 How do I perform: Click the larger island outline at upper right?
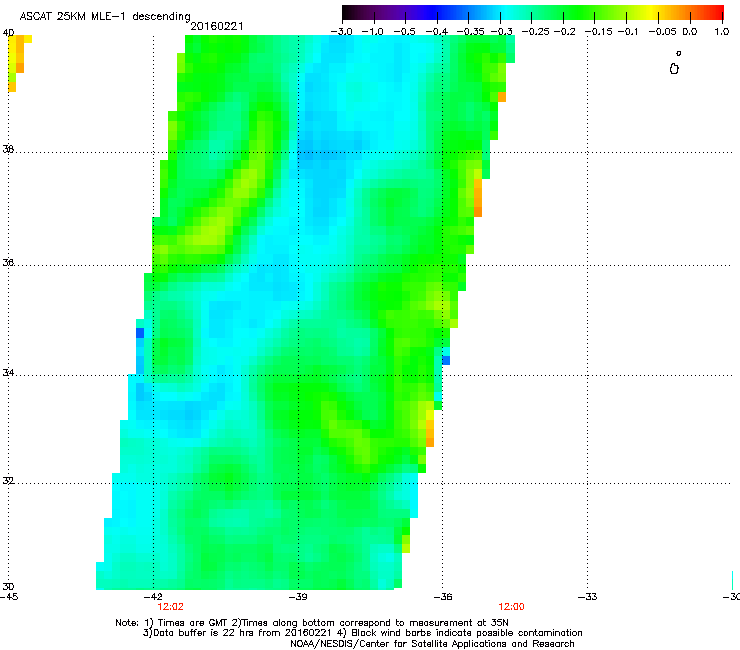(x=674, y=69)
